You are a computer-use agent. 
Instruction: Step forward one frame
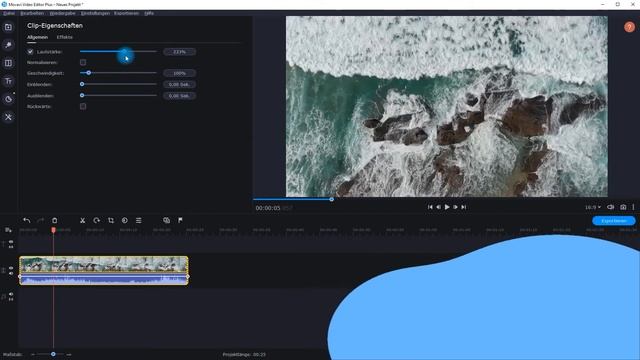(455, 207)
